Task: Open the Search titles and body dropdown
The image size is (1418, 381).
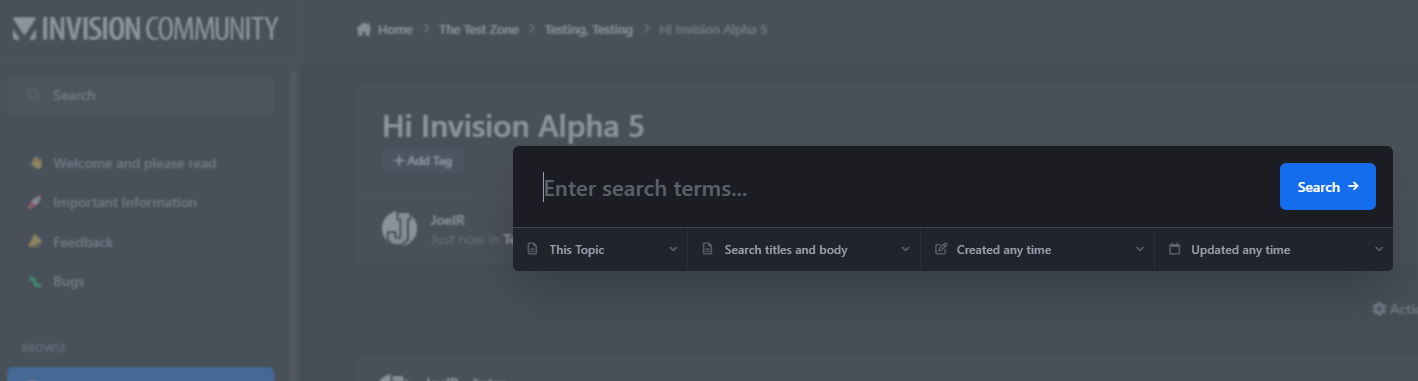Action: [x=804, y=249]
